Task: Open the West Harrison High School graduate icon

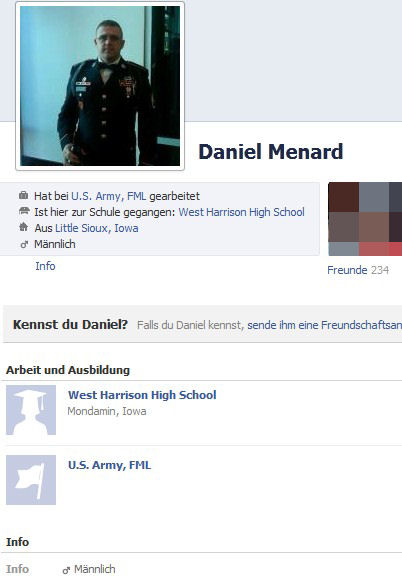Action: tap(31, 410)
